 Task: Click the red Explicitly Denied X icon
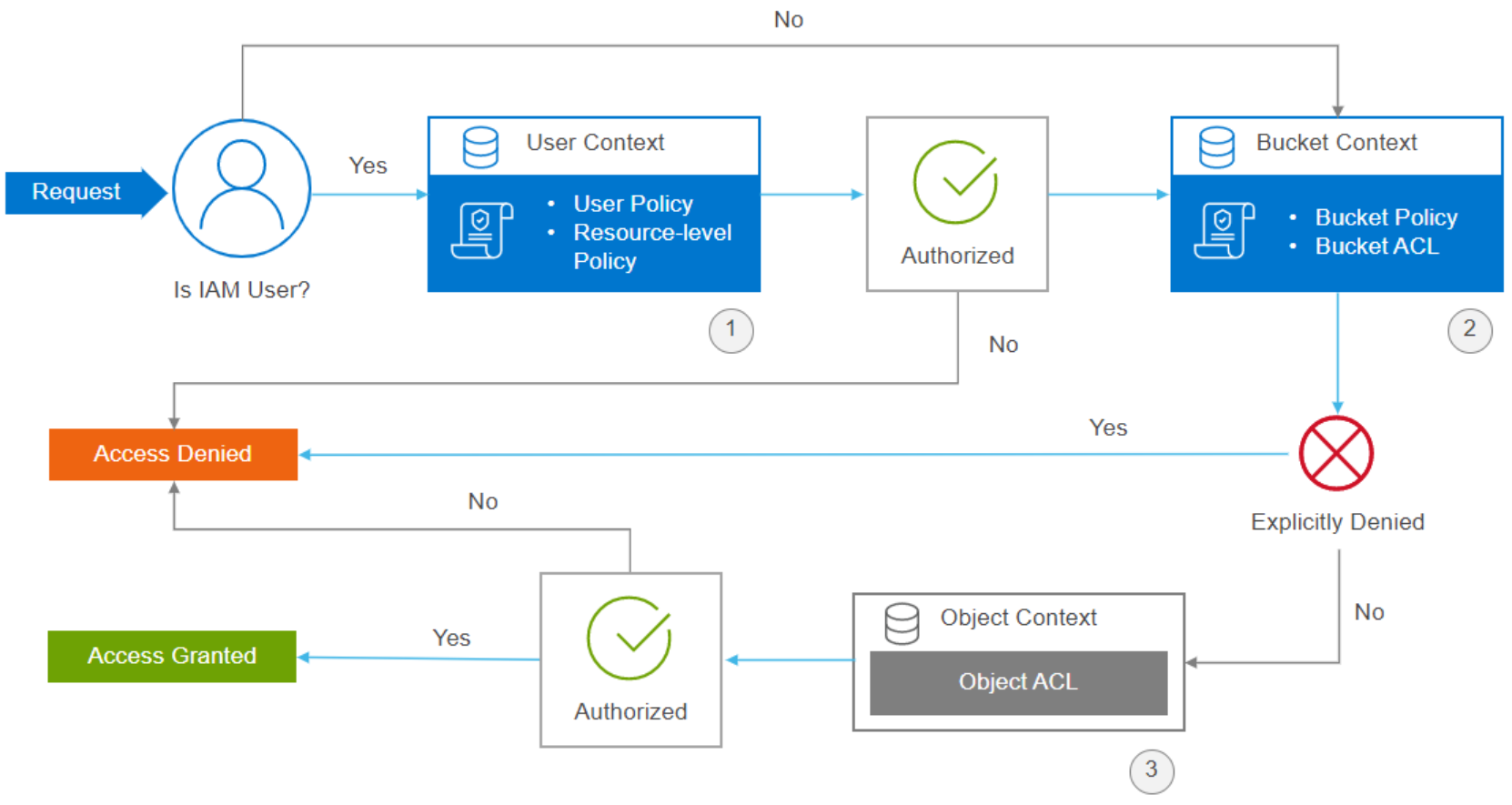point(1336,453)
